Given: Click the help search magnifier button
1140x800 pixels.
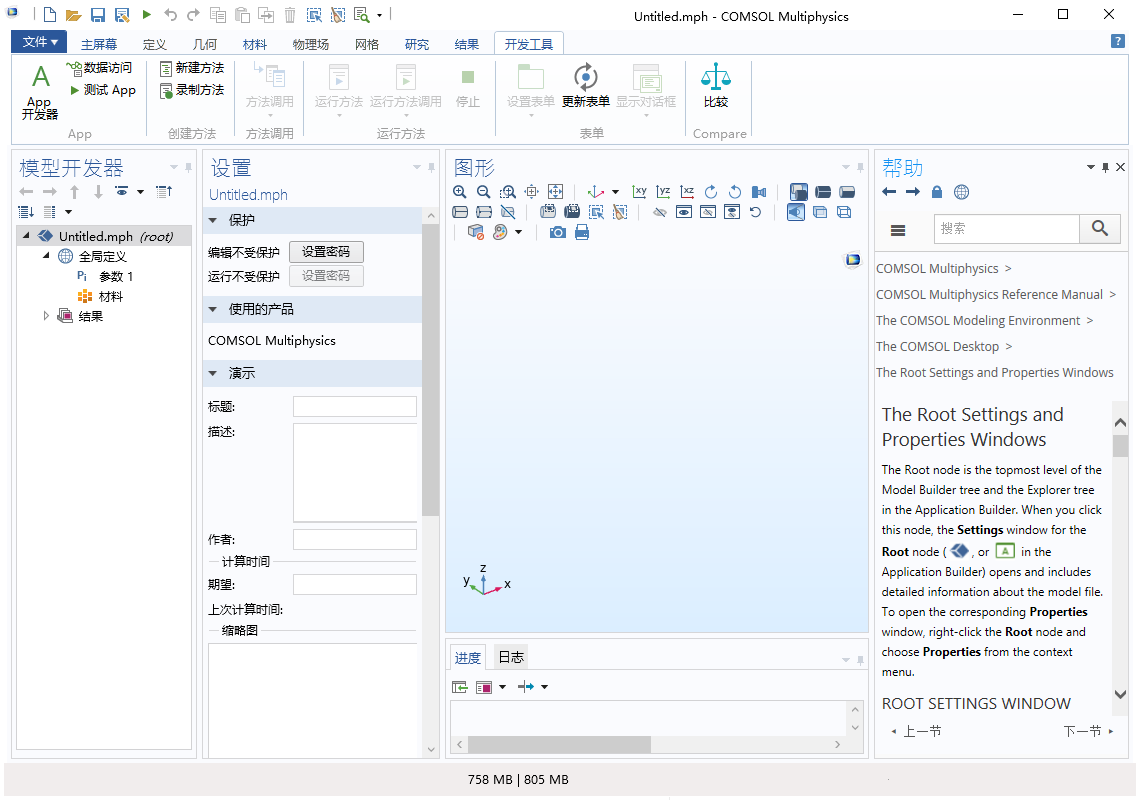Looking at the screenshot, I should tap(1100, 228).
